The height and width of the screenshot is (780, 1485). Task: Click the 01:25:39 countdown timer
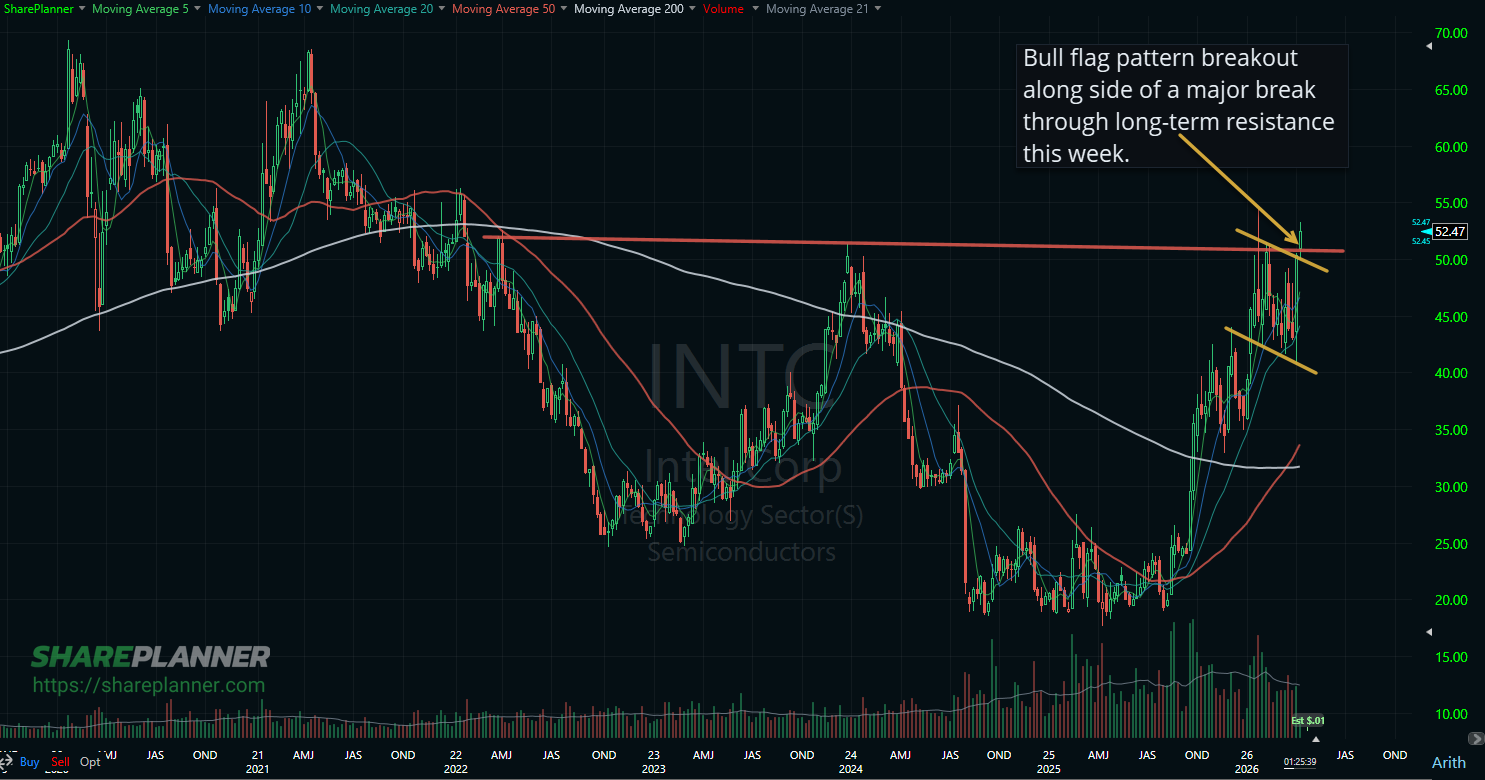1300,760
